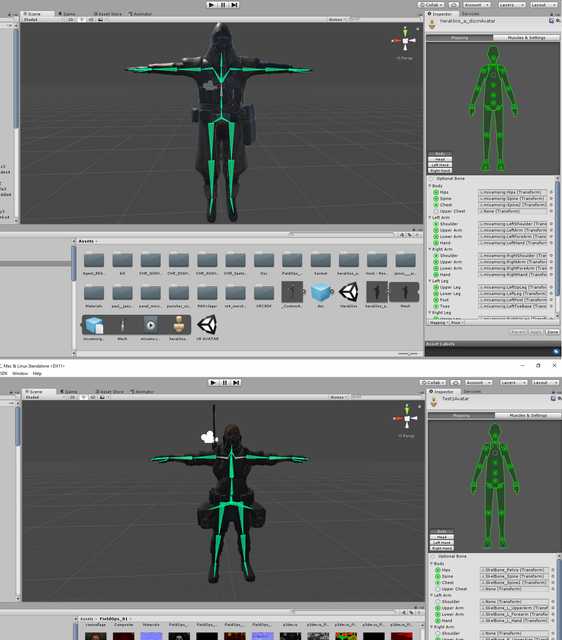The width and height of the screenshot is (562, 640).
Task: Select the mixamo.com animation clip asset
Action: 151,325
